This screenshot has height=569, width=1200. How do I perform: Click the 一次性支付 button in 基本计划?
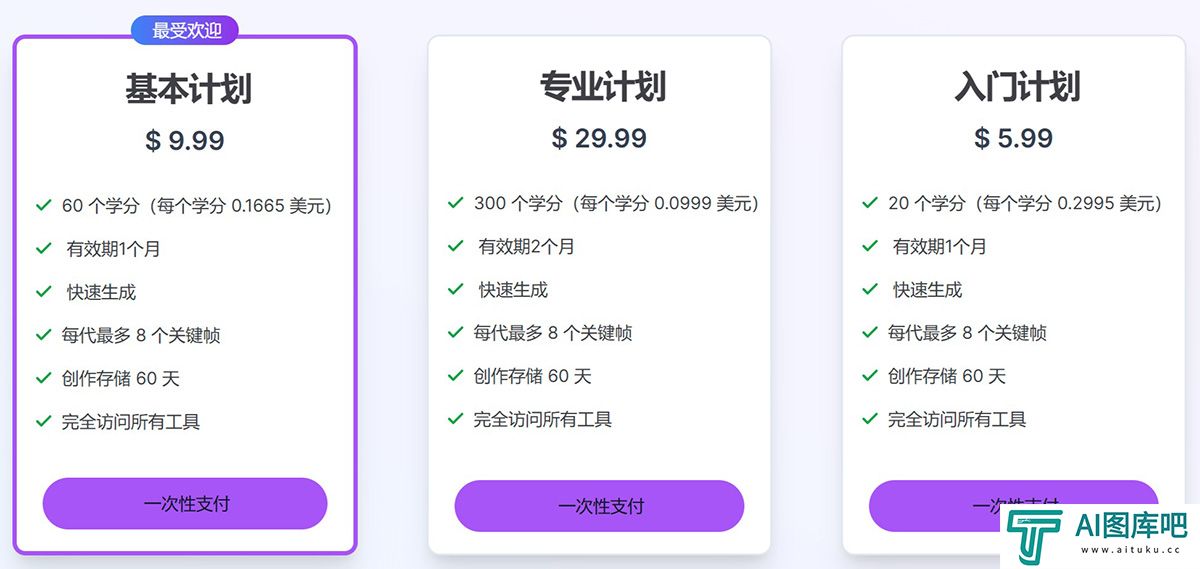[185, 503]
